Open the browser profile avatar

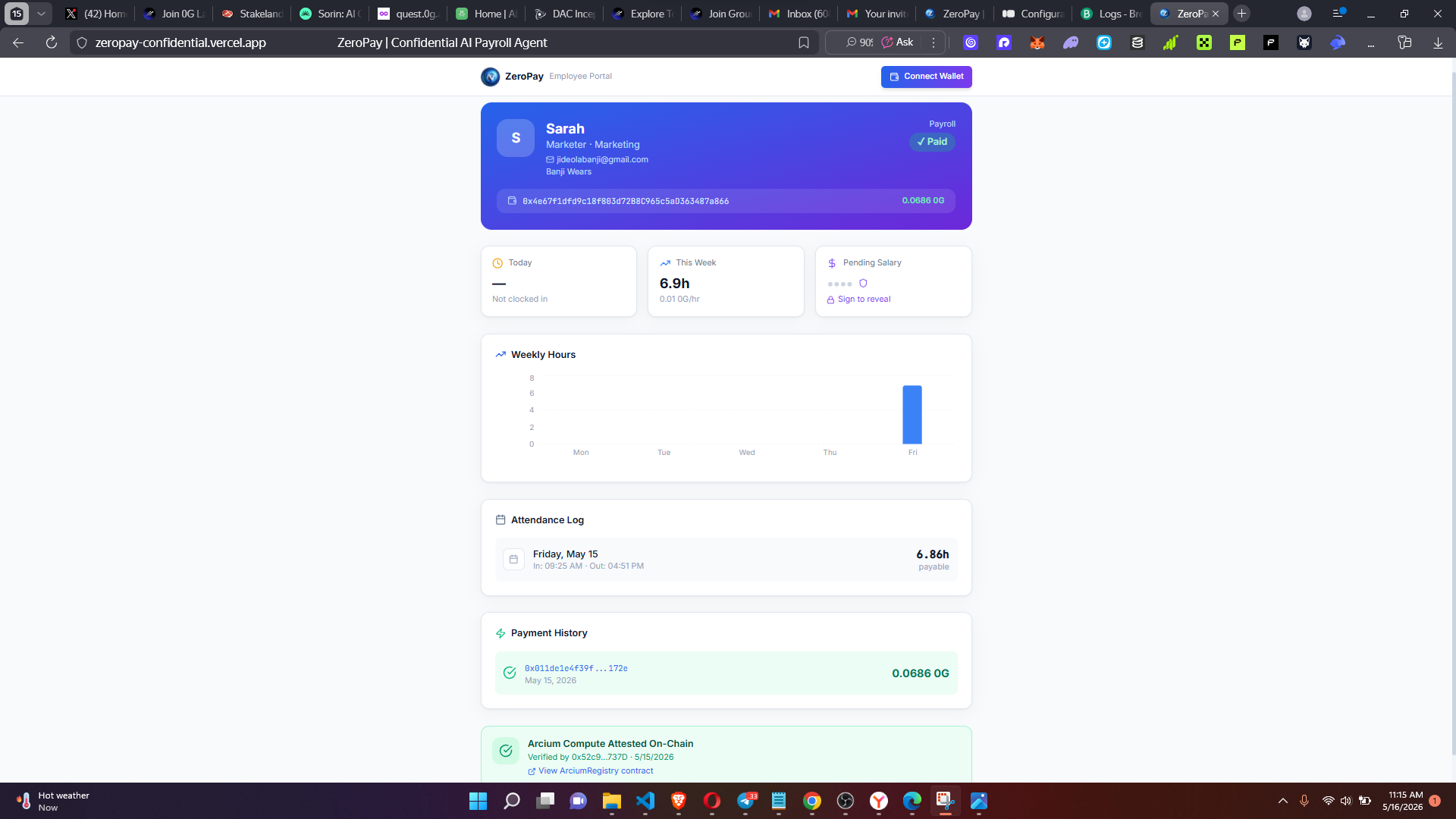[1304, 14]
